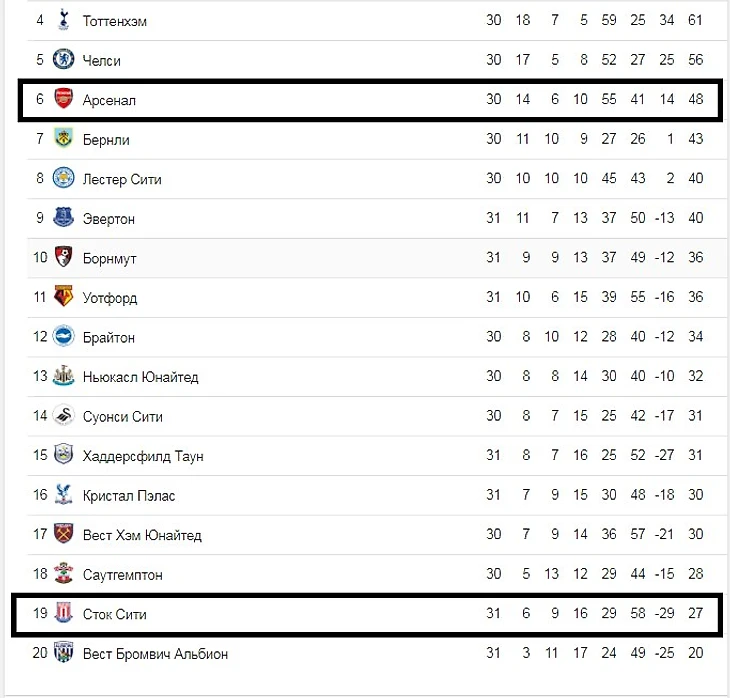The image size is (730, 698).
Task: Click the Crystal Palace crest icon
Action: coord(63,494)
